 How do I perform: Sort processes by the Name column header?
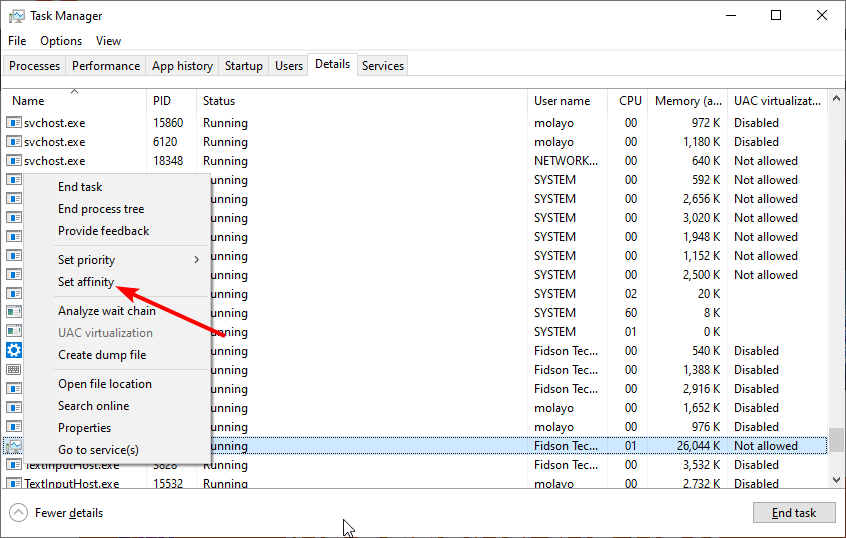28,101
